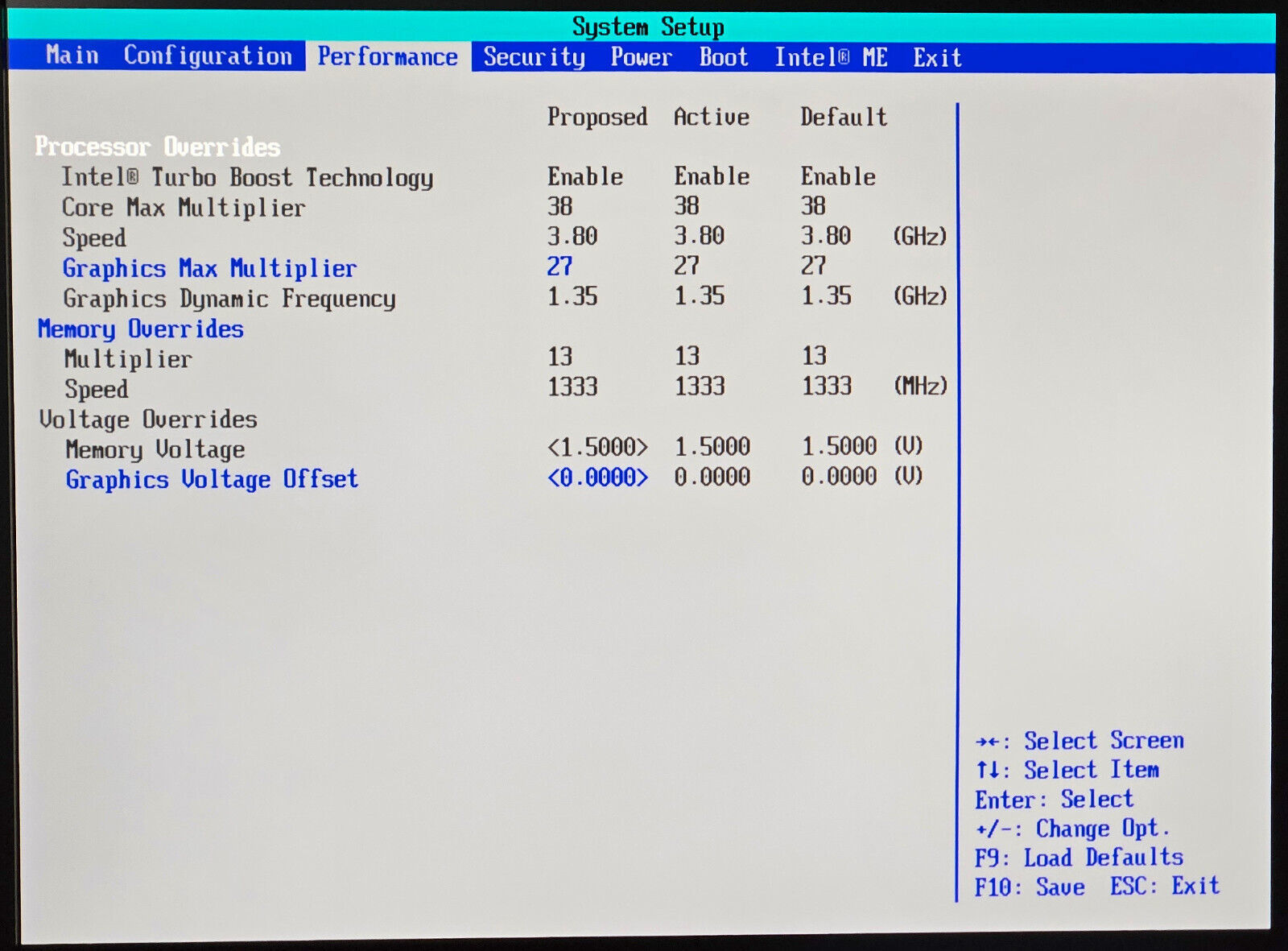
Task: Click proposed memory Speed 1333
Action: coord(572,387)
